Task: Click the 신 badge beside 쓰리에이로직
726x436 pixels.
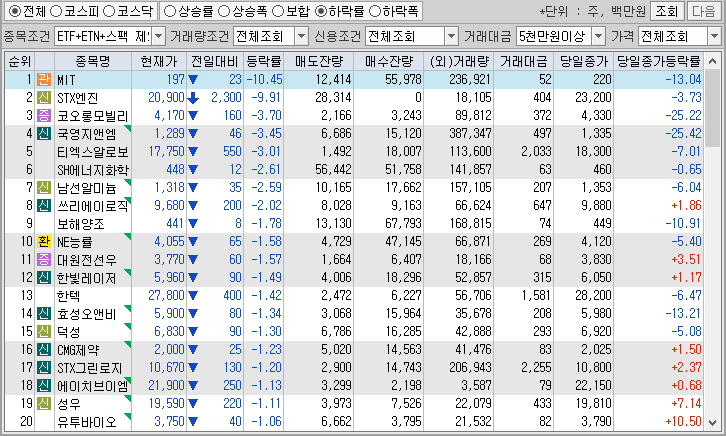Action: (x=44, y=206)
